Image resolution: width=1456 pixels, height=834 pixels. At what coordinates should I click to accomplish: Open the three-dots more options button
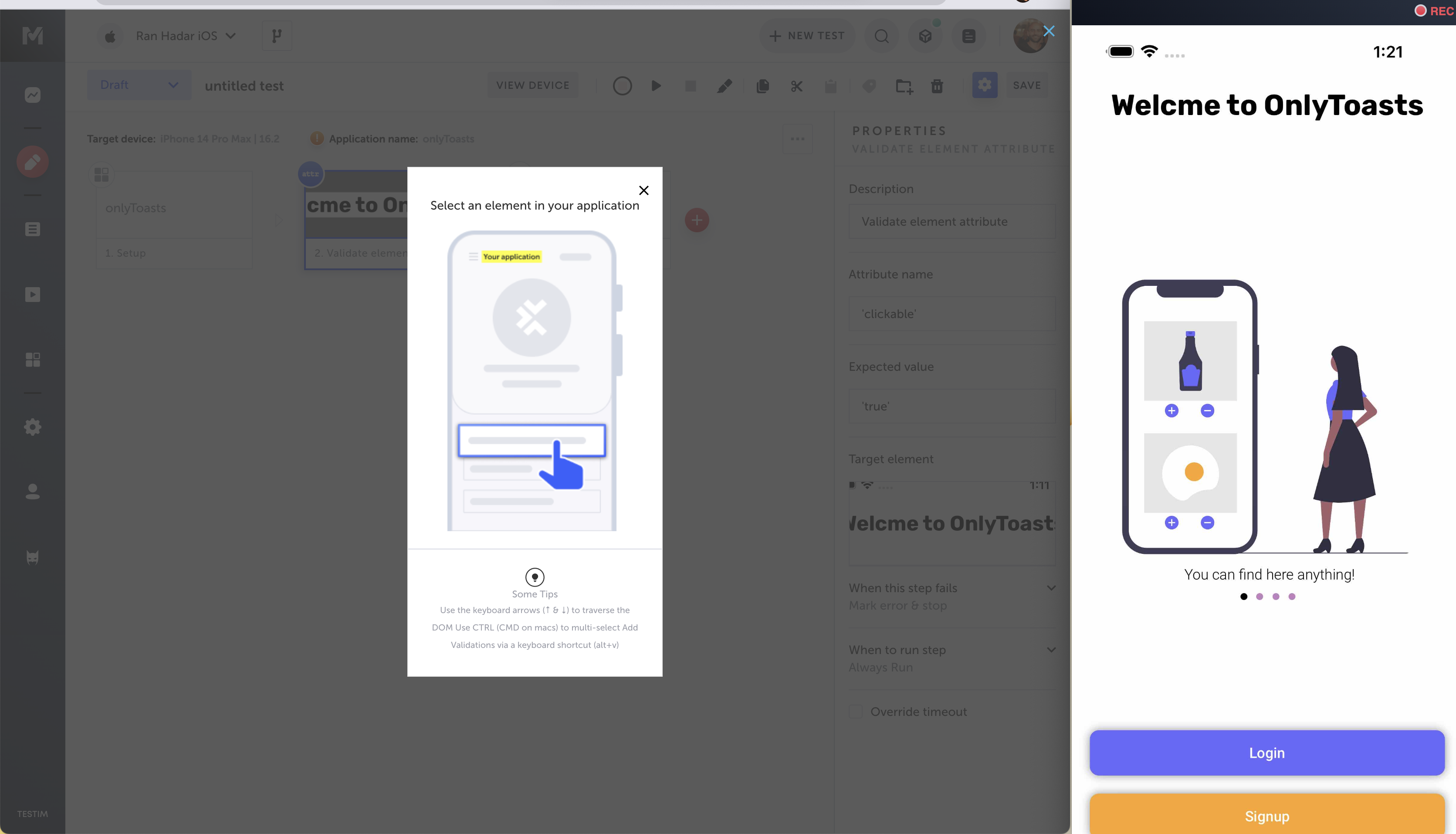tap(798, 139)
